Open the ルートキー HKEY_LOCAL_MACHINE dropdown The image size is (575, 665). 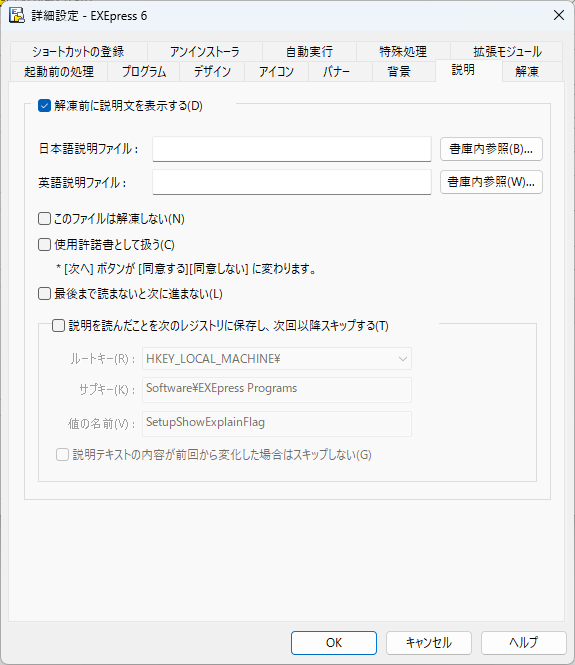pyautogui.click(x=277, y=359)
